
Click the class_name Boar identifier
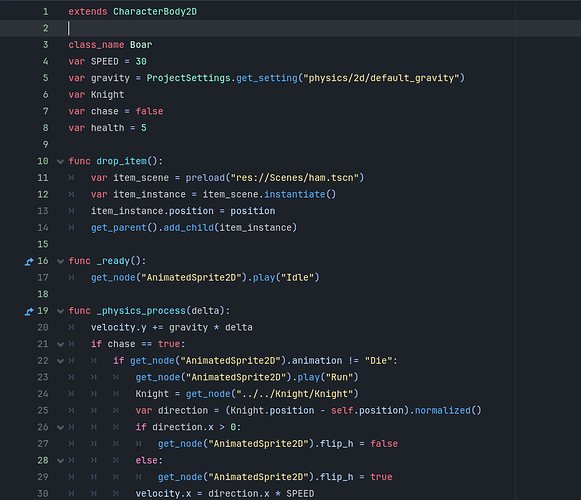141,45
